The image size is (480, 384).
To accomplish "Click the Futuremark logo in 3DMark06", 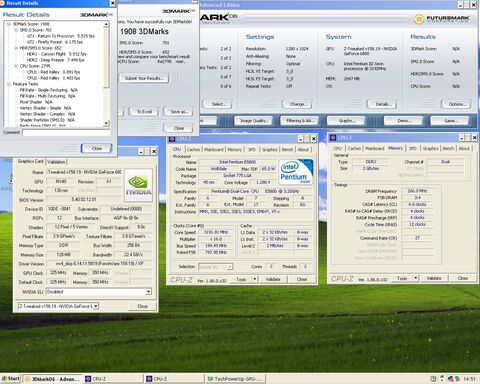I will [441, 19].
